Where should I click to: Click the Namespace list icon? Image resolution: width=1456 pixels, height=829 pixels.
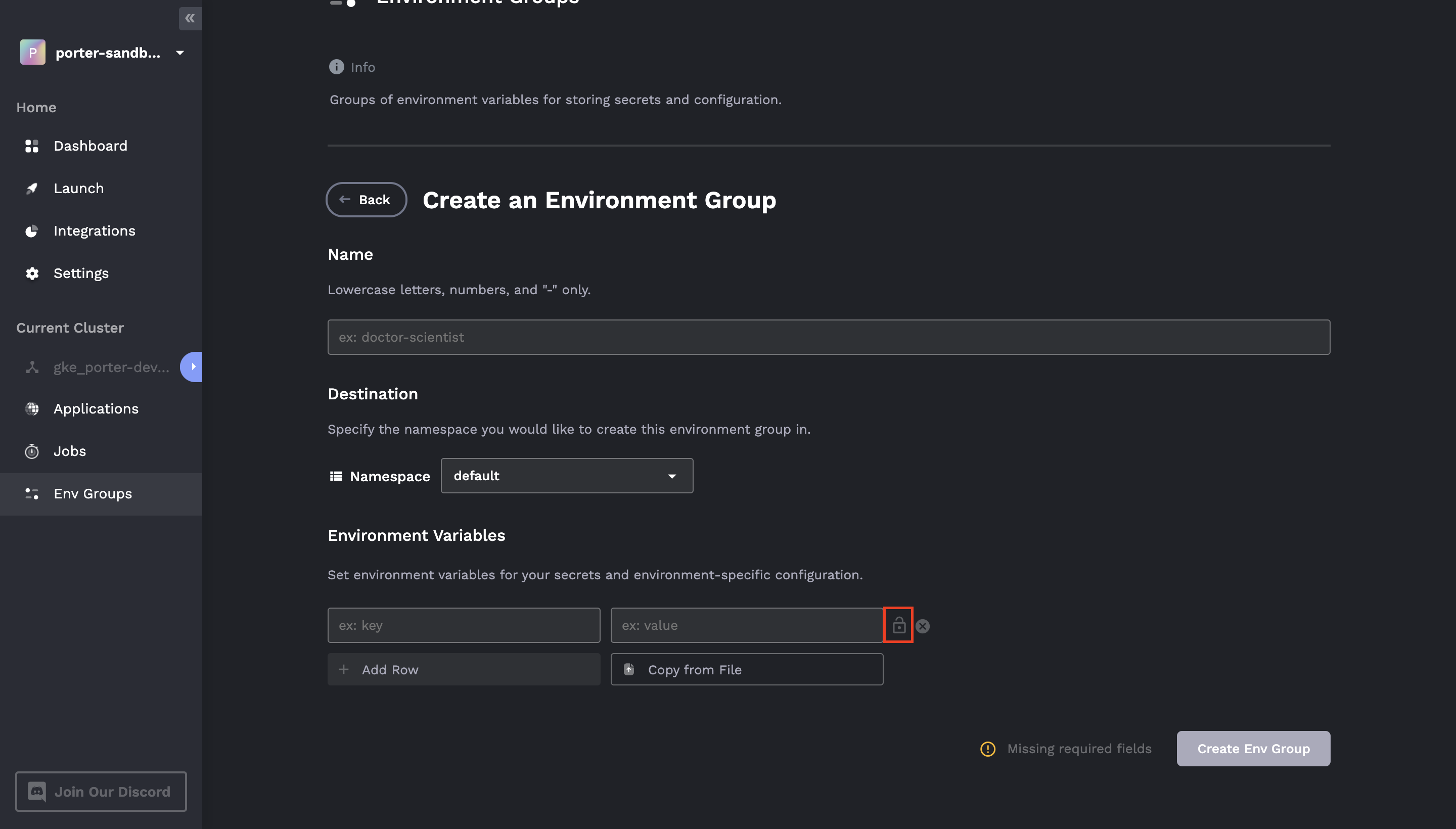click(336, 476)
